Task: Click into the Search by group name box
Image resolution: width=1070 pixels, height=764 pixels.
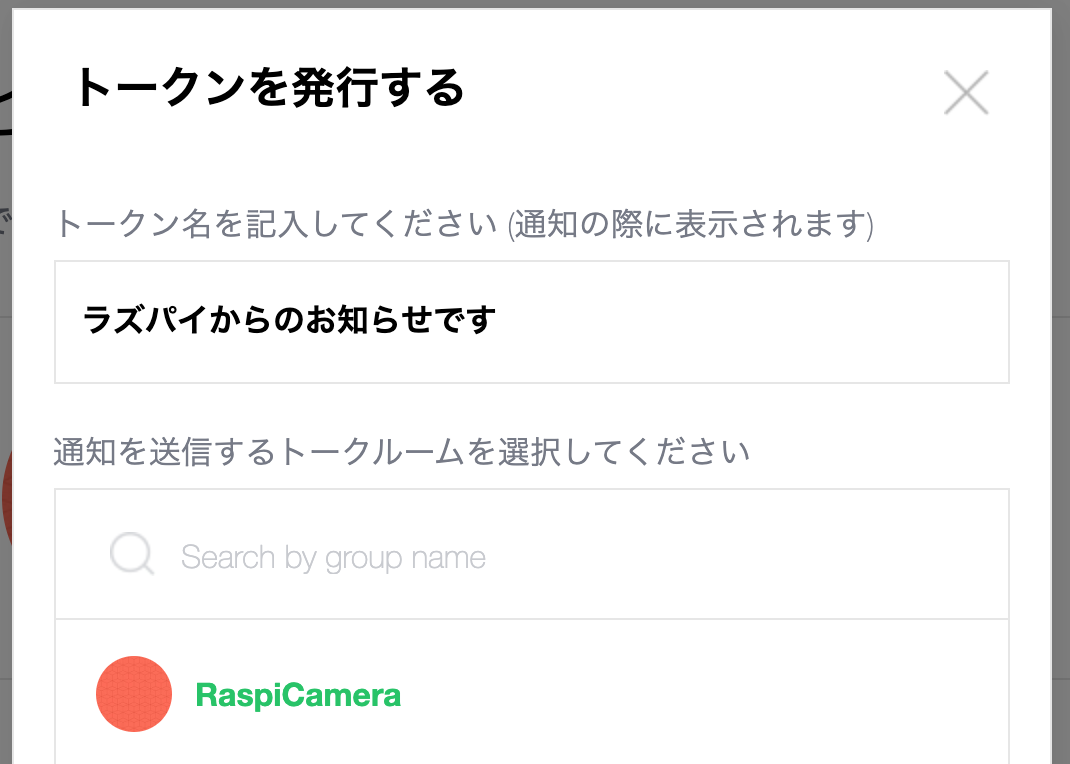Action: point(532,554)
